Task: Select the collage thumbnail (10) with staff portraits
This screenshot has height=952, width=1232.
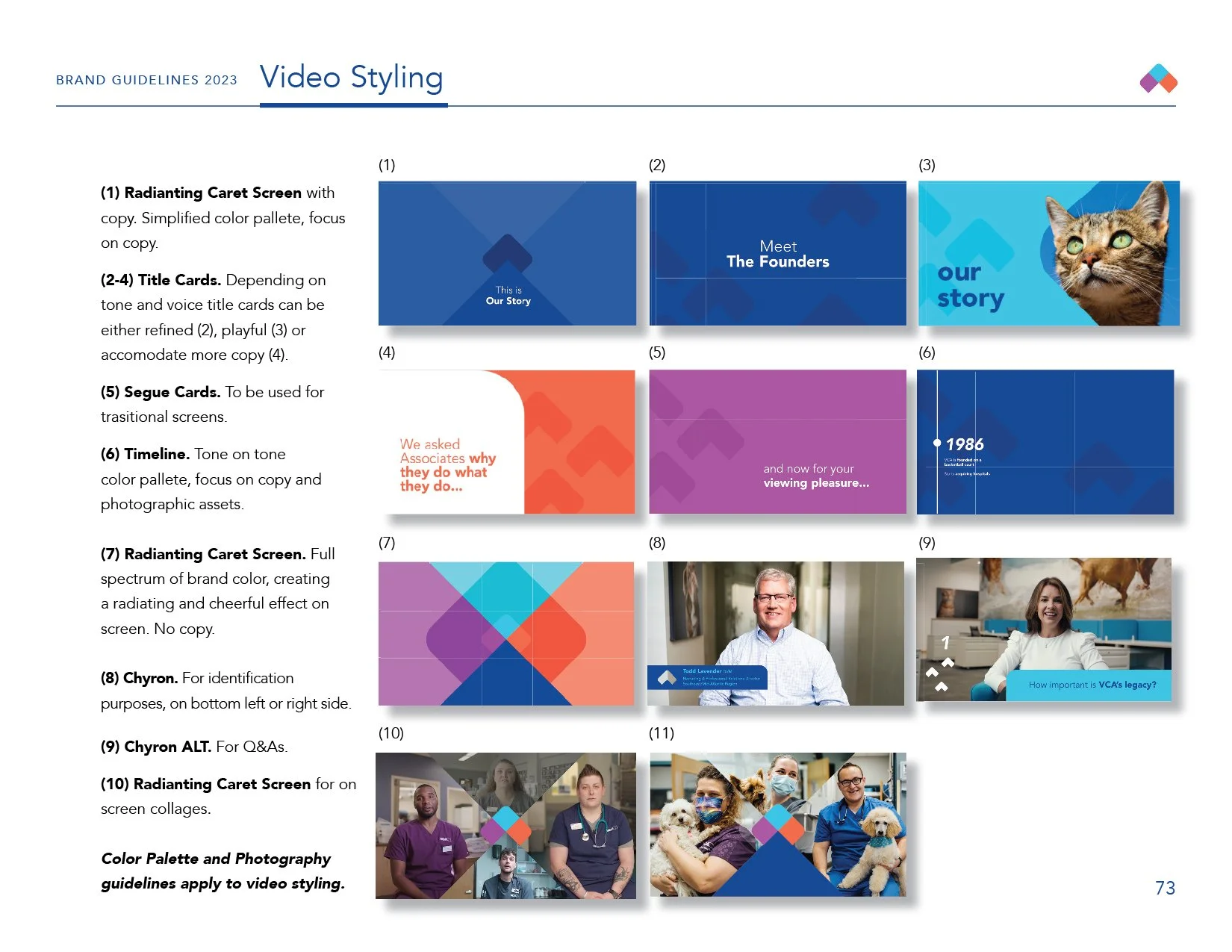Action: coord(505,825)
